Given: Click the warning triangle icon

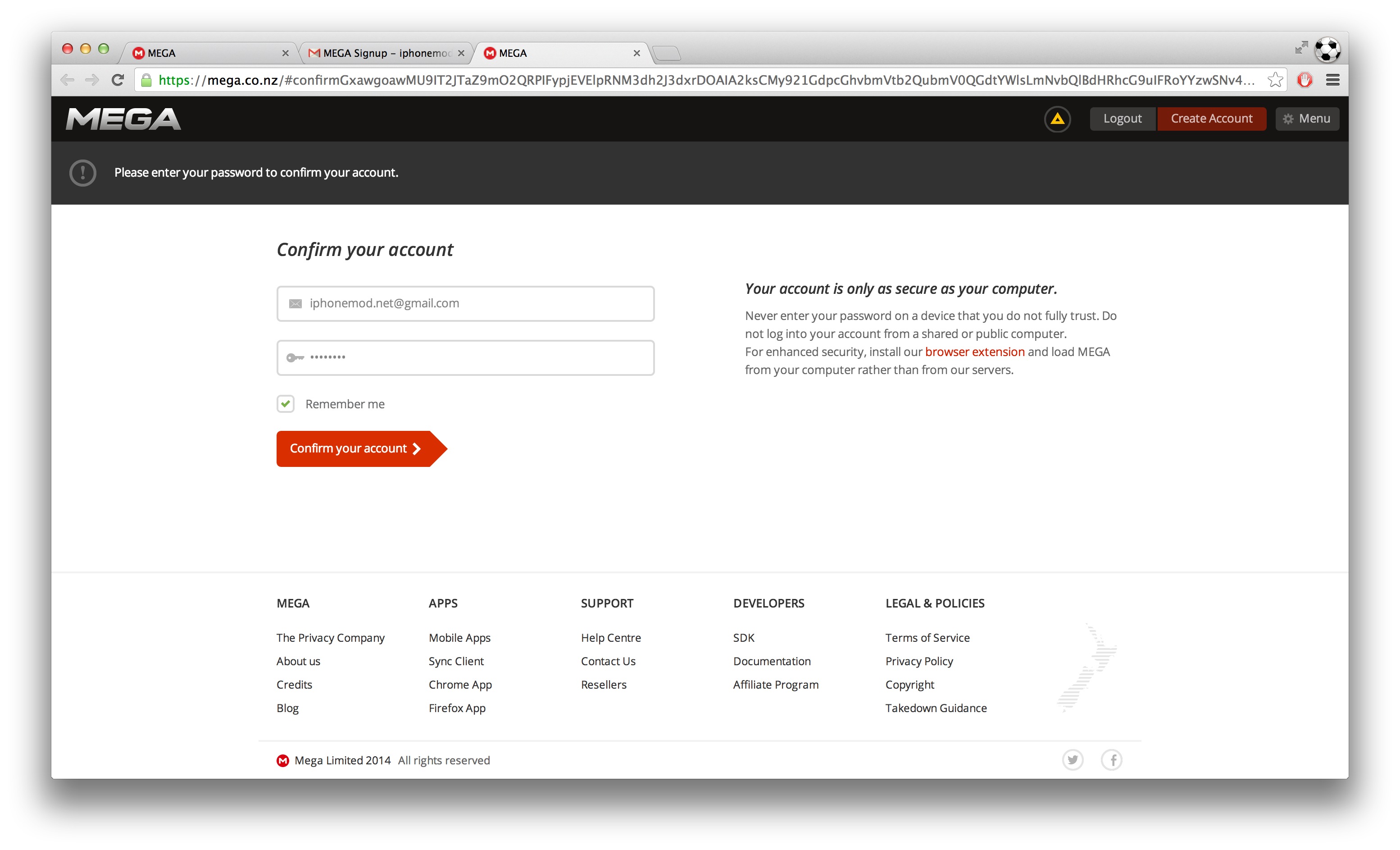Looking at the screenshot, I should click(1057, 118).
